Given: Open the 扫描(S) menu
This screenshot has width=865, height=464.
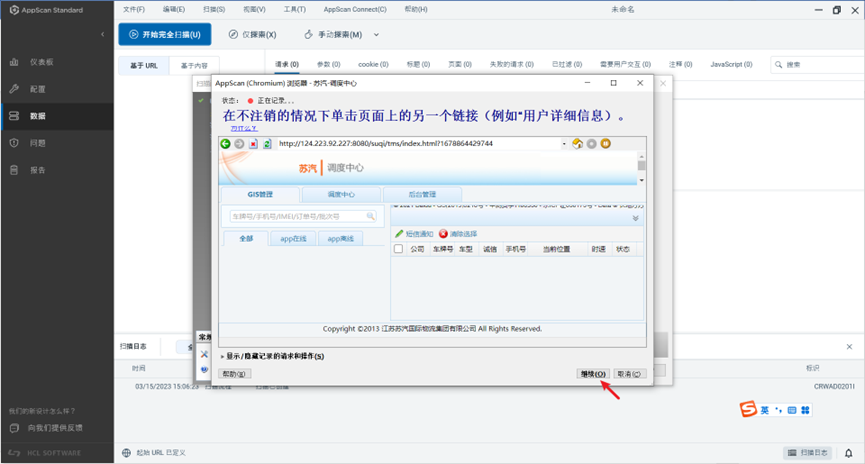Looking at the screenshot, I should (x=214, y=9).
